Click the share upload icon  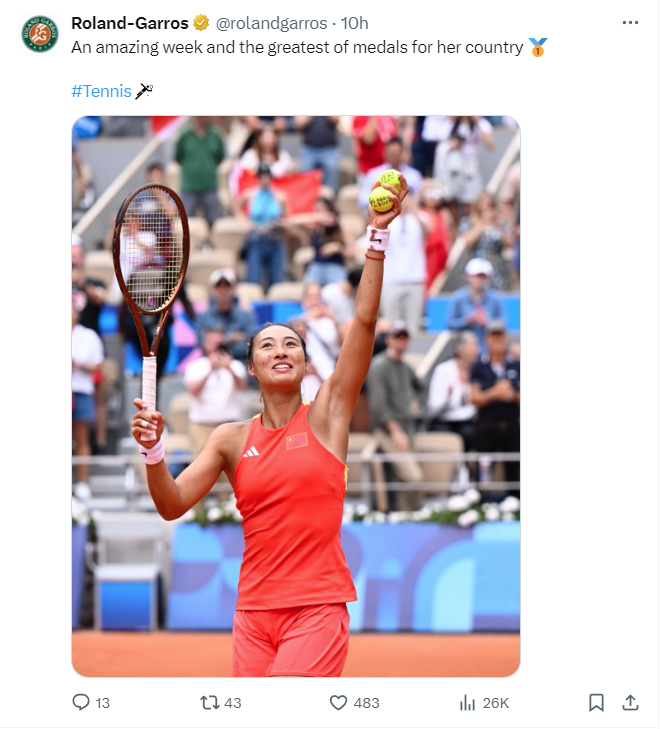(630, 702)
